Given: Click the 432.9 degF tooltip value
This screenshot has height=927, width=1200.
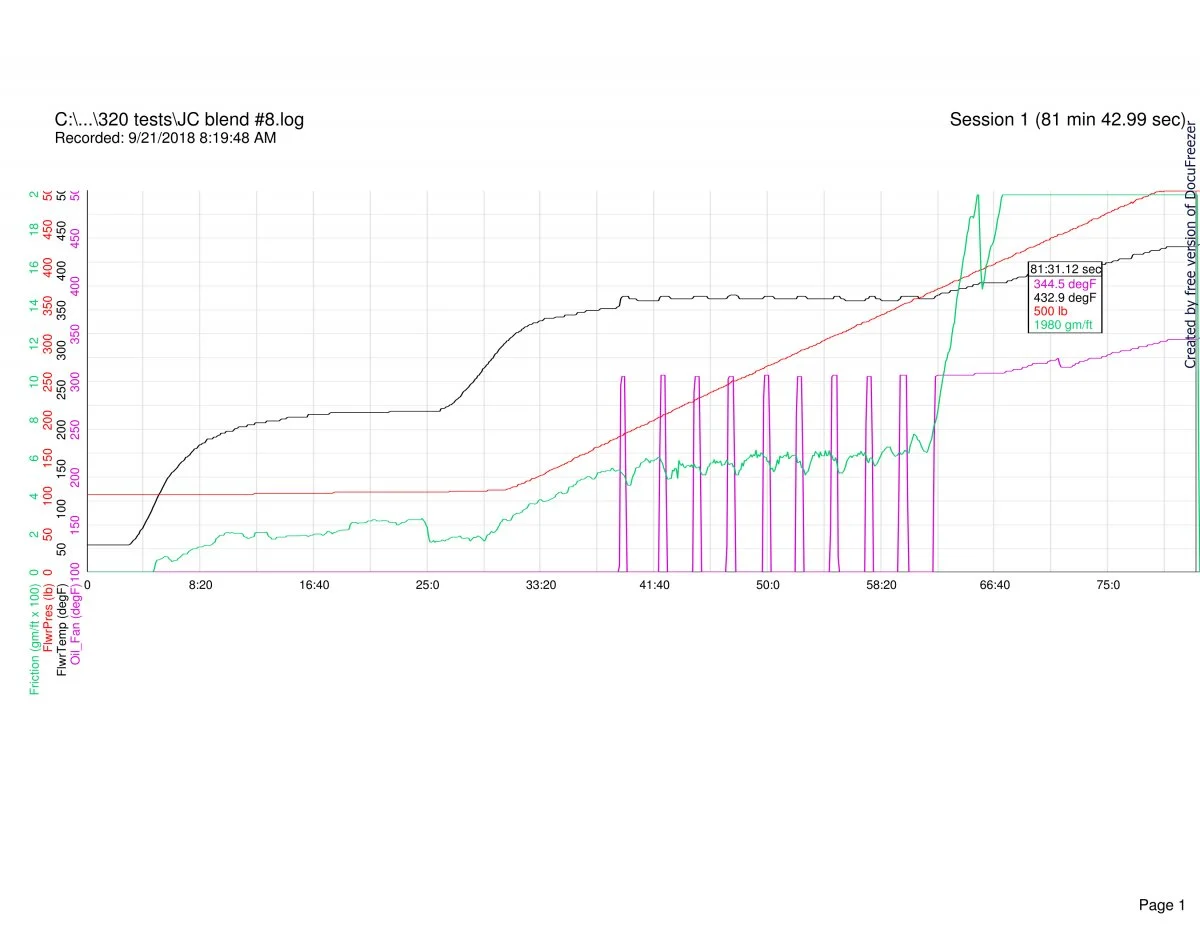Looking at the screenshot, I should click(1065, 298).
